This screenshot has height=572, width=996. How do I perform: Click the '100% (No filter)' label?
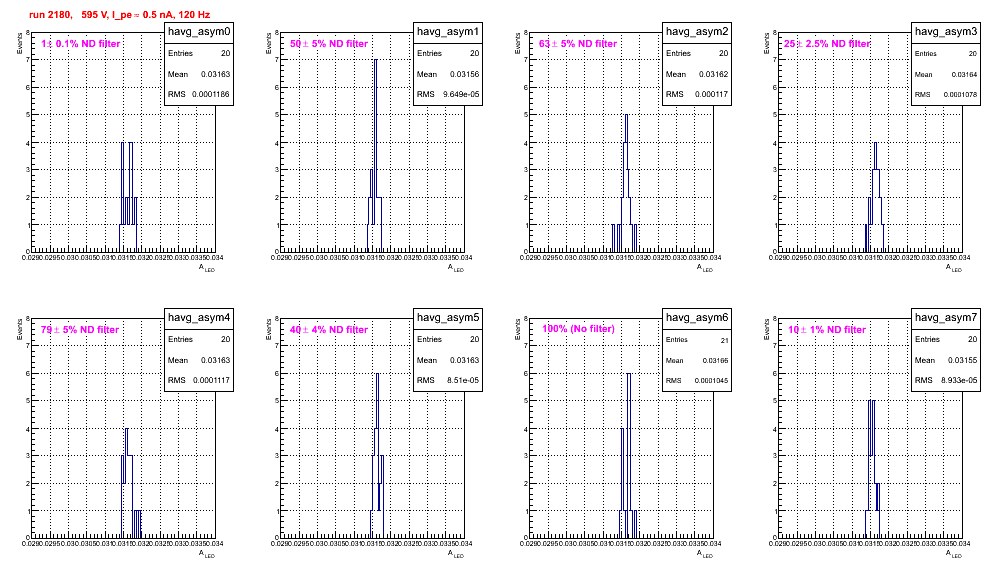[579, 329]
